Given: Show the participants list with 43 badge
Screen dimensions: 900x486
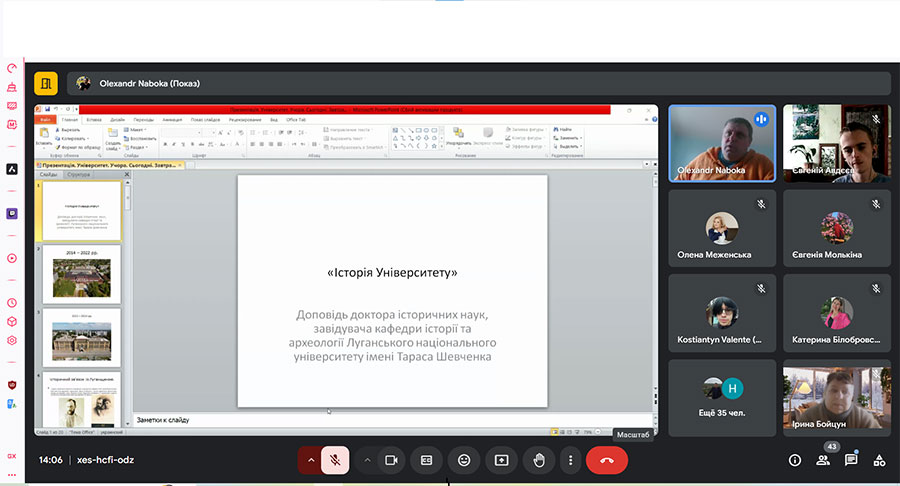Looking at the screenshot, I should tap(823, 460).
